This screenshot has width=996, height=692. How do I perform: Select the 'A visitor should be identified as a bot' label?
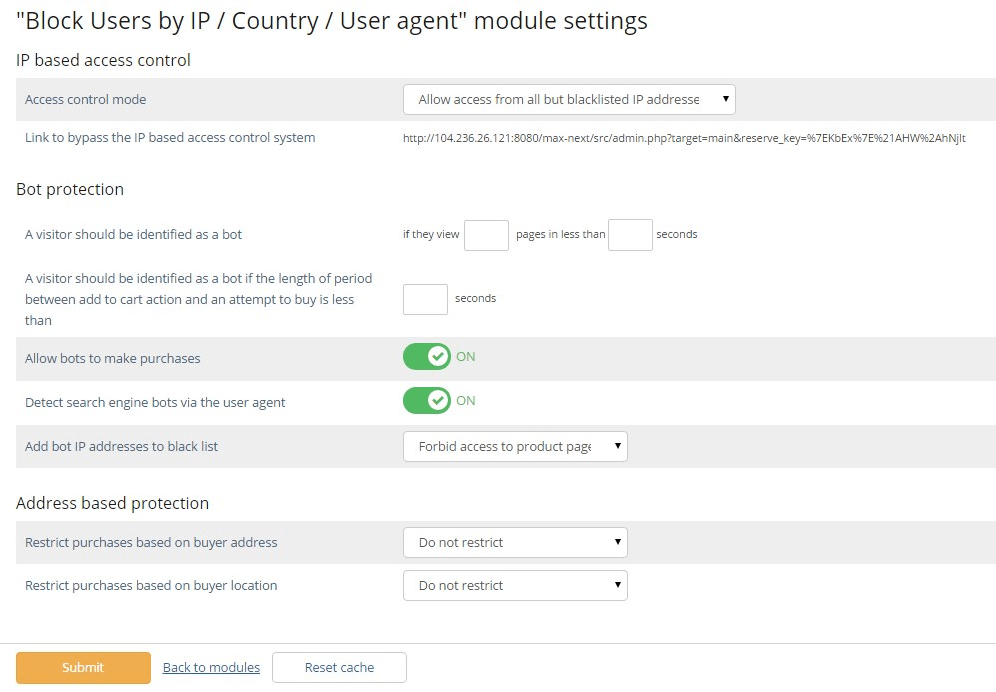pos(133,234)
